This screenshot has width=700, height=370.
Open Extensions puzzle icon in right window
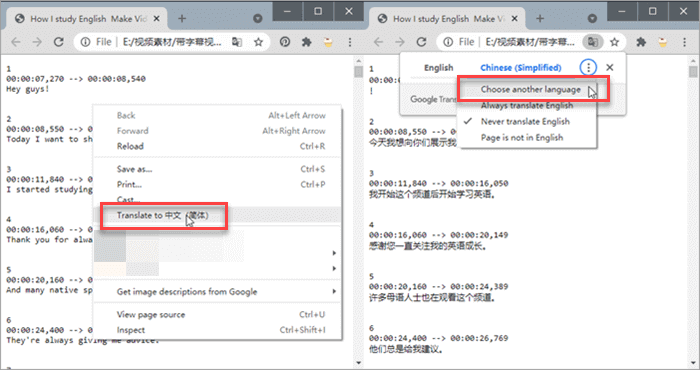click(x=641, y=42)
